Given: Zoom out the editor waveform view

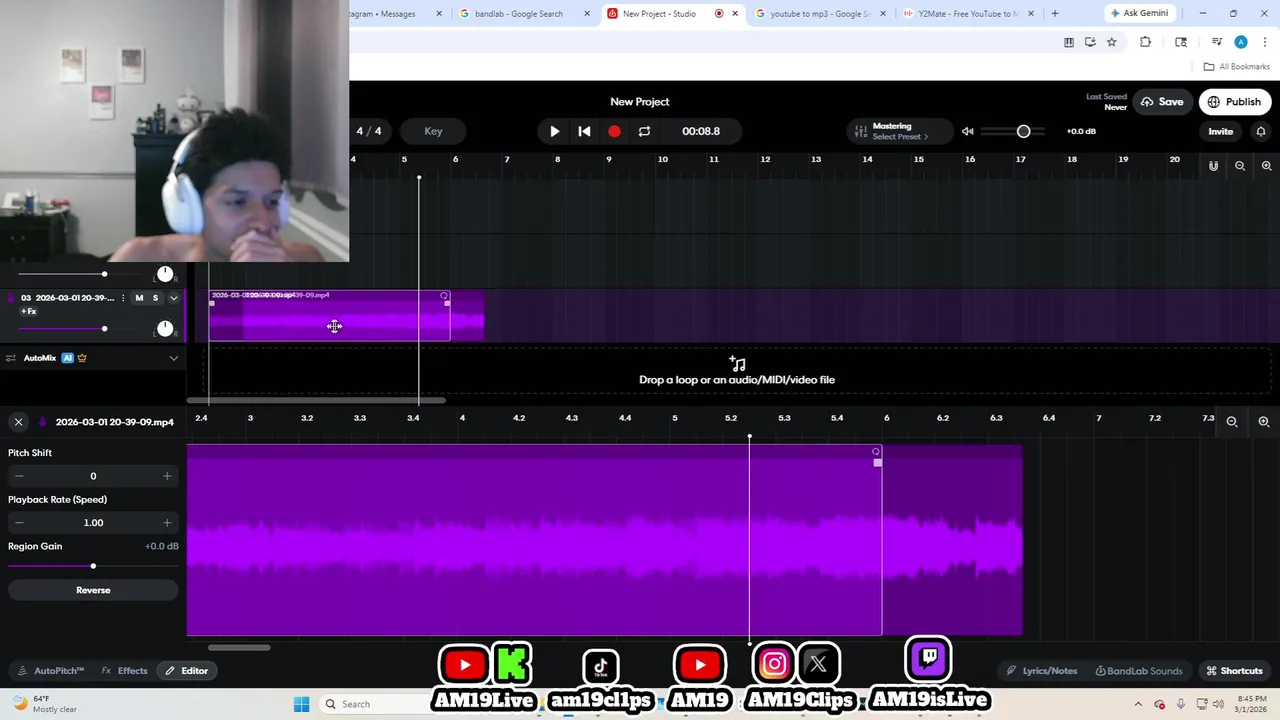Looking at the screenshot, I should (x=1232, y=422).
